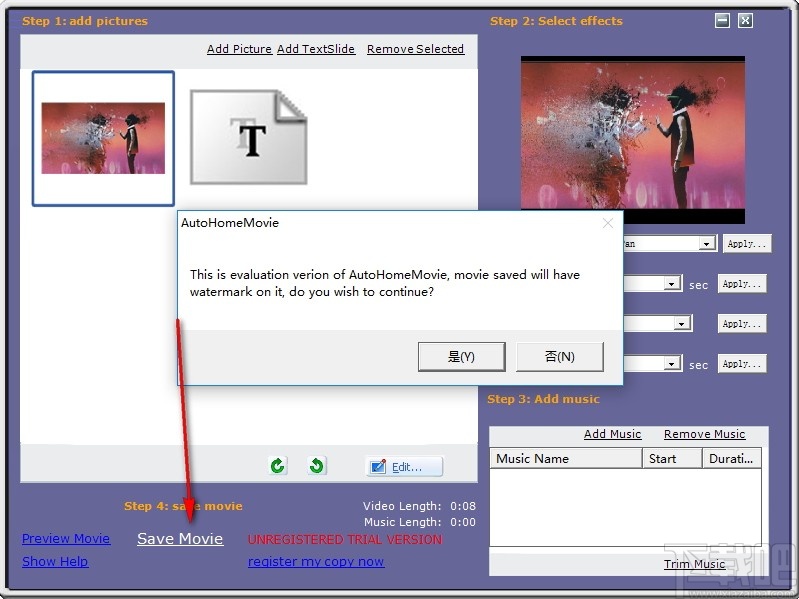Click the Start column header
799x599 pixels.
click(x=672, y=458)
